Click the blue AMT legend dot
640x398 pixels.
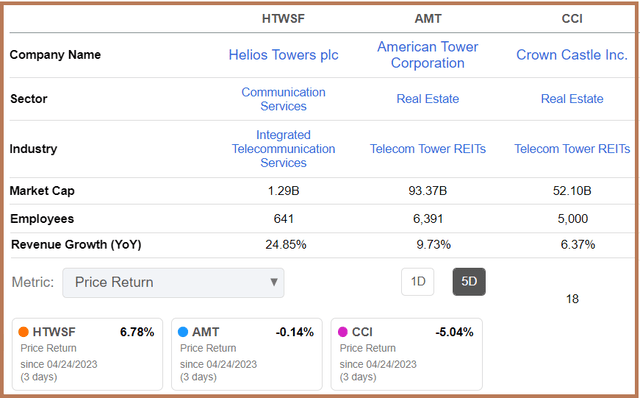183,332
